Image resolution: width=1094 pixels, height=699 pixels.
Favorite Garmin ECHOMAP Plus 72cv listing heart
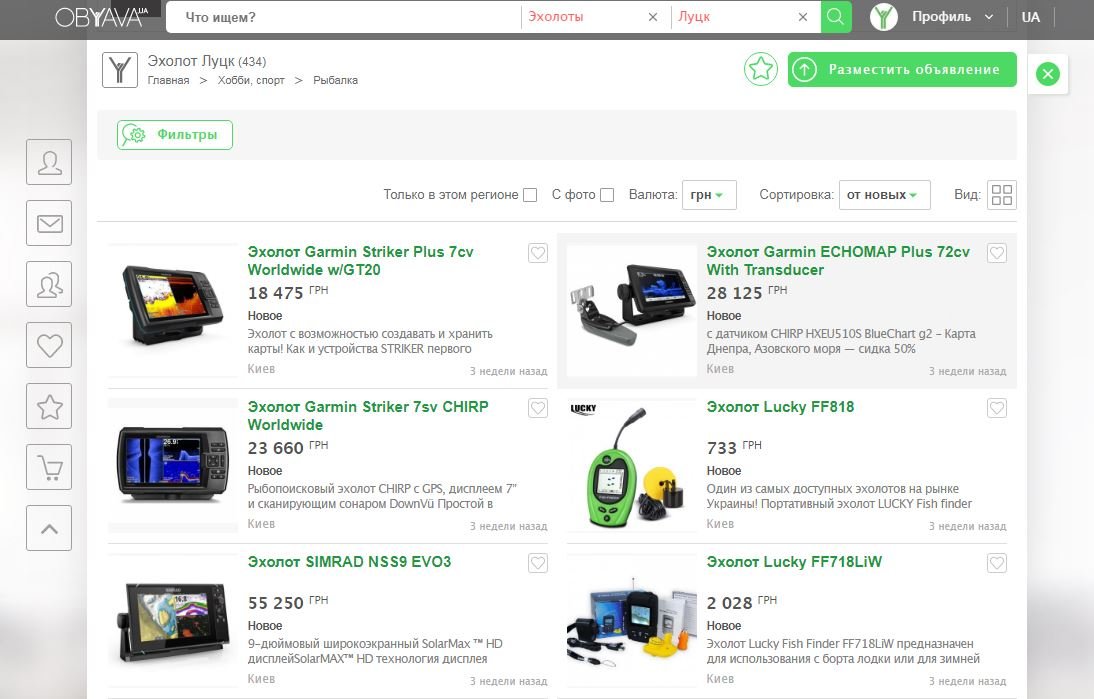pyautogui.click(x=997, y=253)
